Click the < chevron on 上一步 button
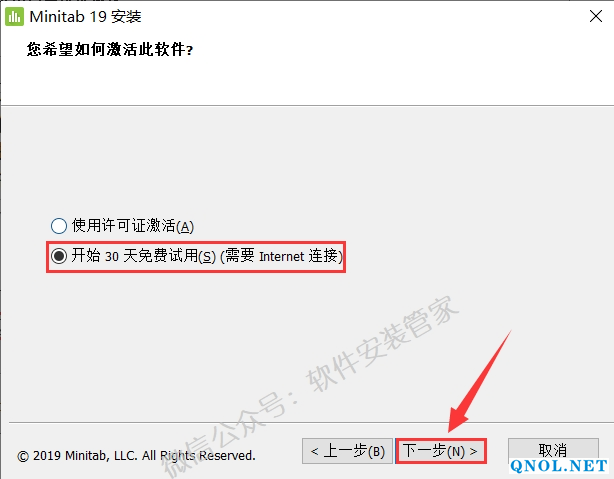614x479 pixels. click(314, 451)
